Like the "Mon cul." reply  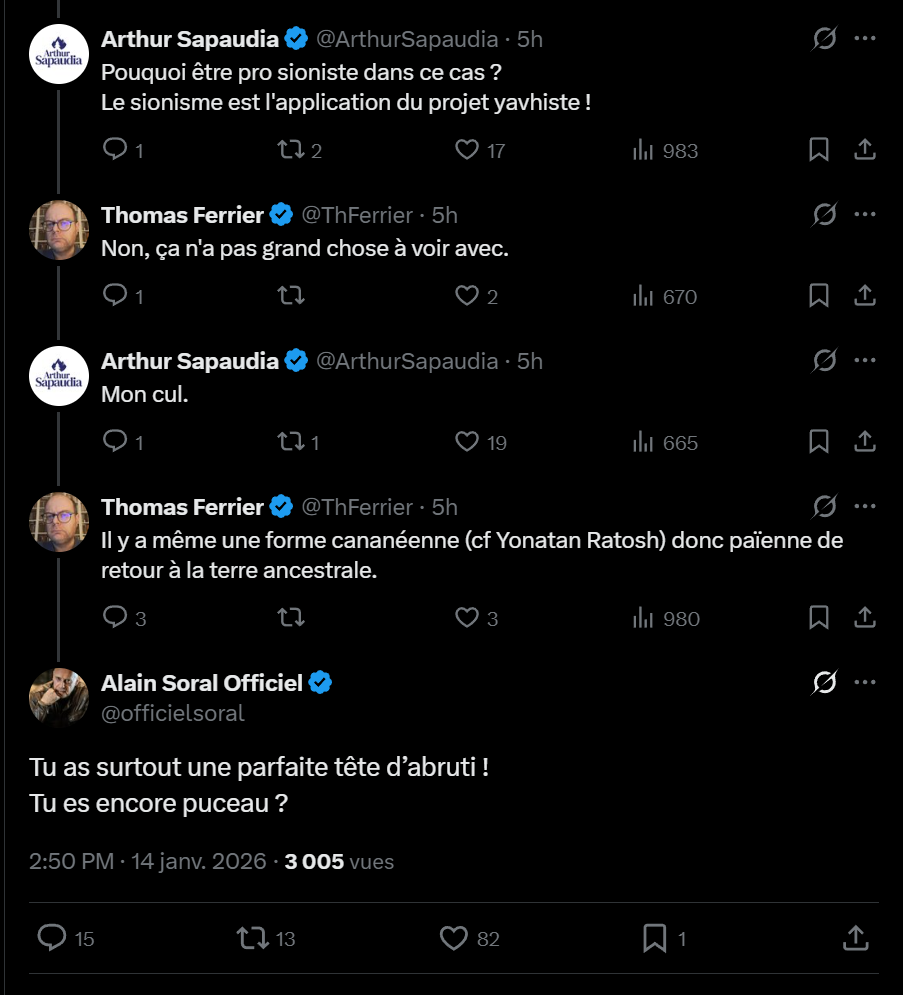pyautogui.click(x=467, y=442)
